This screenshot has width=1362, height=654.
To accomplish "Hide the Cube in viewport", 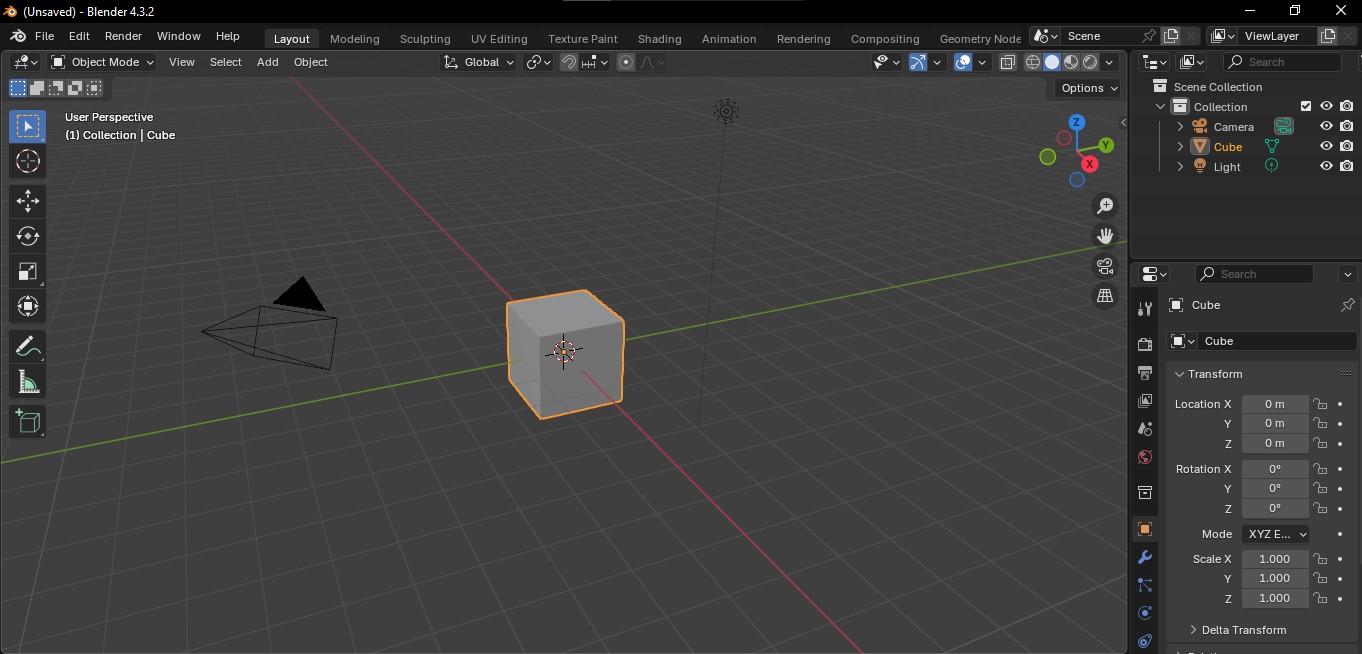I will click(x=1326, y=146).
